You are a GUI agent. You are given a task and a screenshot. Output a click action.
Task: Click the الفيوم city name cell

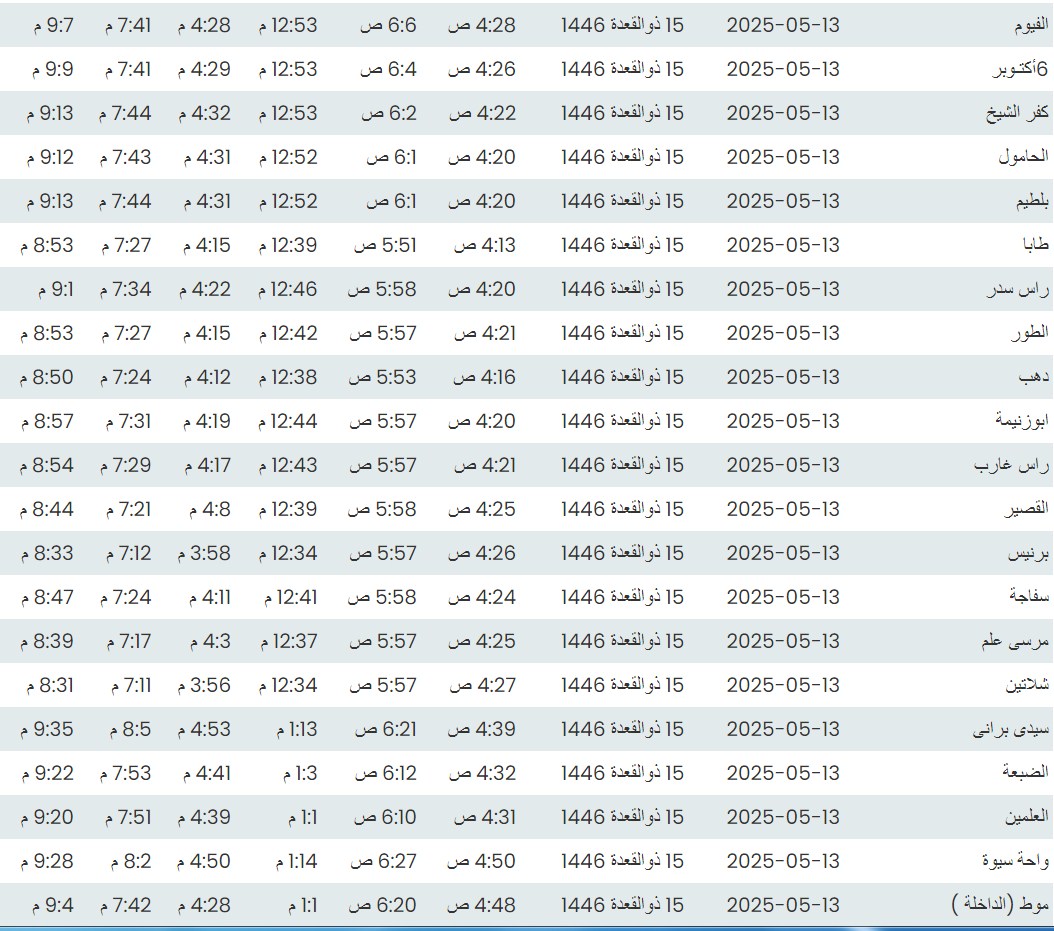point(1025,25)
